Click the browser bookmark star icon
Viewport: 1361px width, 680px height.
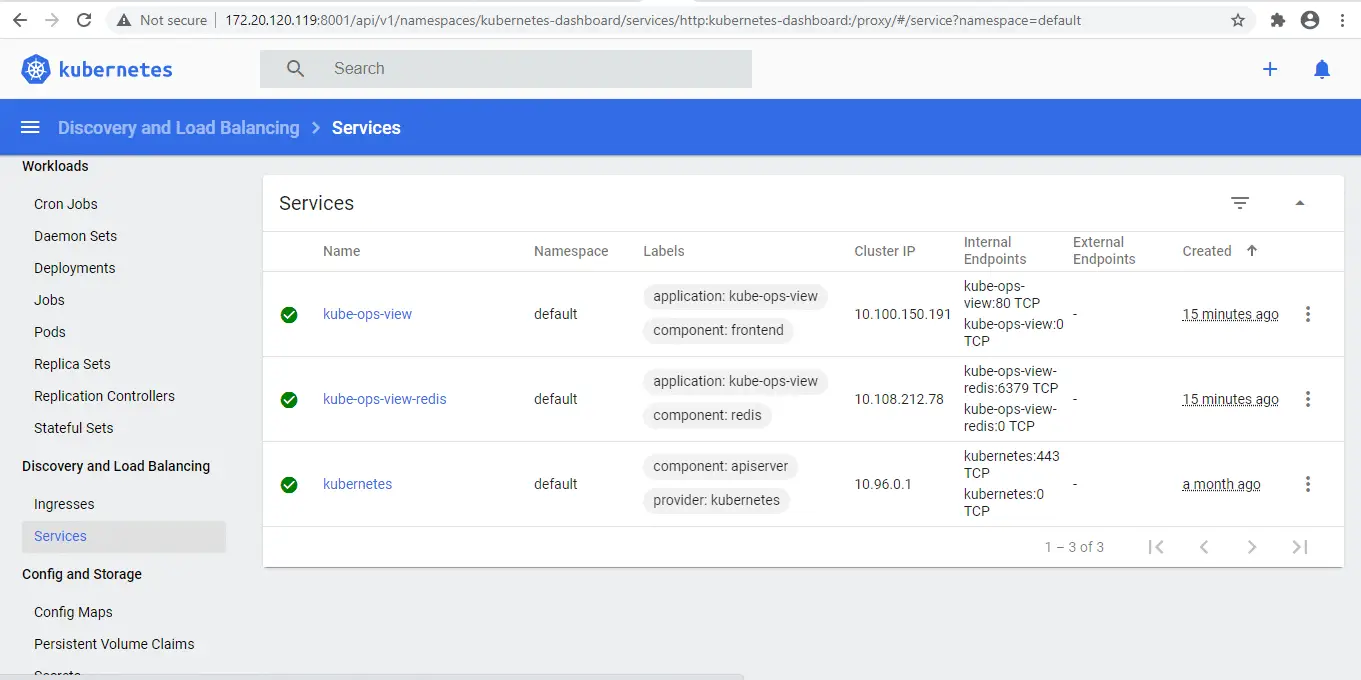(x=1238, y=19)
